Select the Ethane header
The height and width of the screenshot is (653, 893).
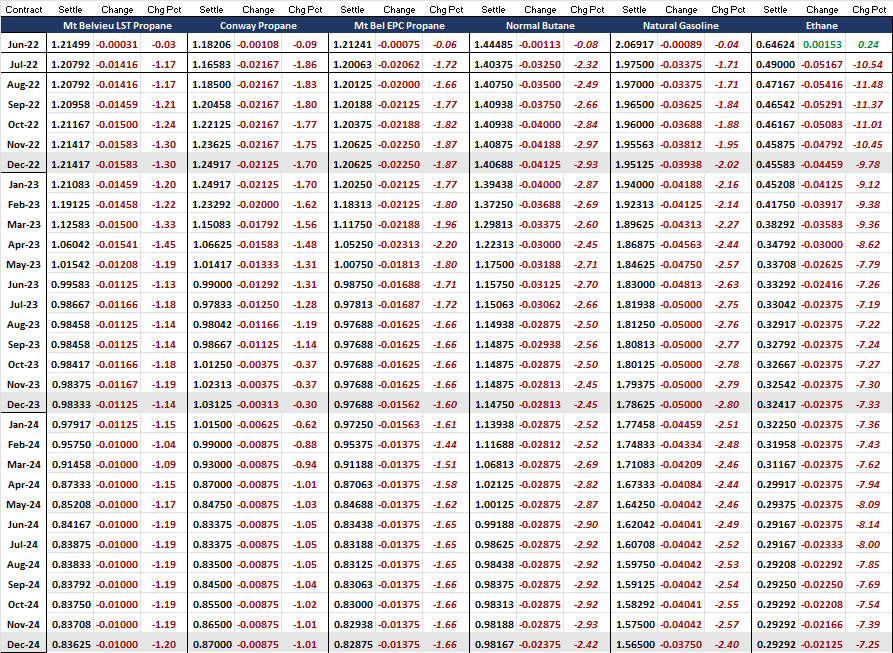(x=821, y=26)
